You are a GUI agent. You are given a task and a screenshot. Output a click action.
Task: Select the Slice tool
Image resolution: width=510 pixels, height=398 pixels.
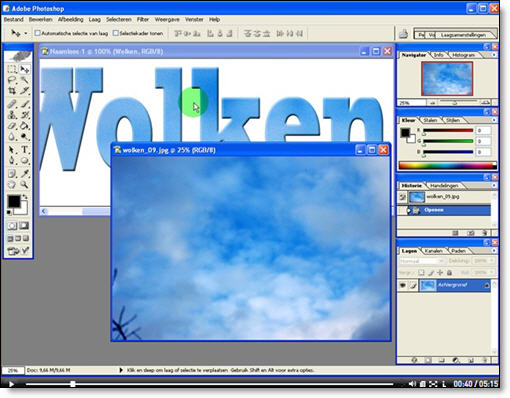(25, 91)
